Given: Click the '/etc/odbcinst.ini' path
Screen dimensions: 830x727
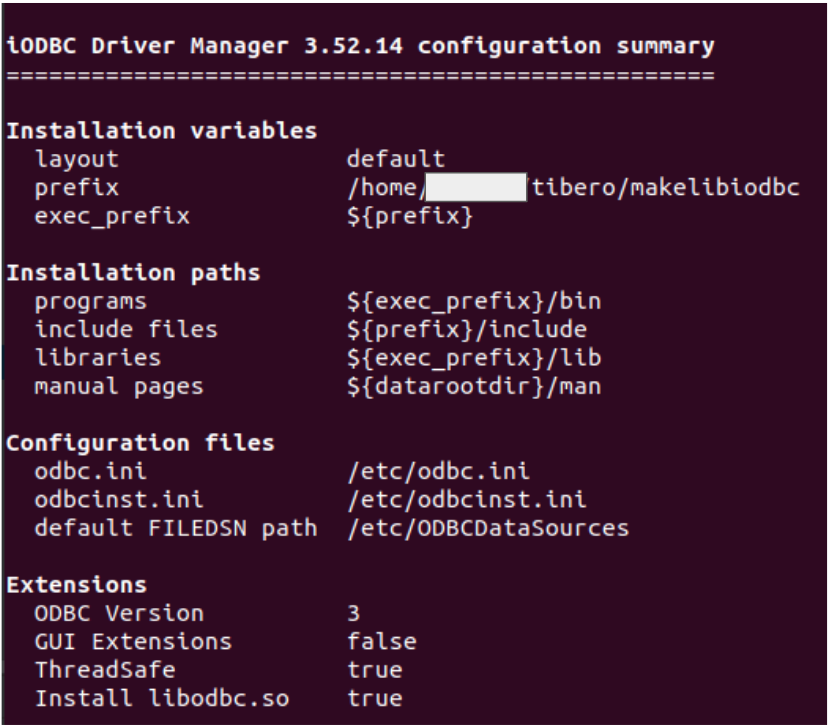Looking at the screenshot, I should click(x=467, y=499).
